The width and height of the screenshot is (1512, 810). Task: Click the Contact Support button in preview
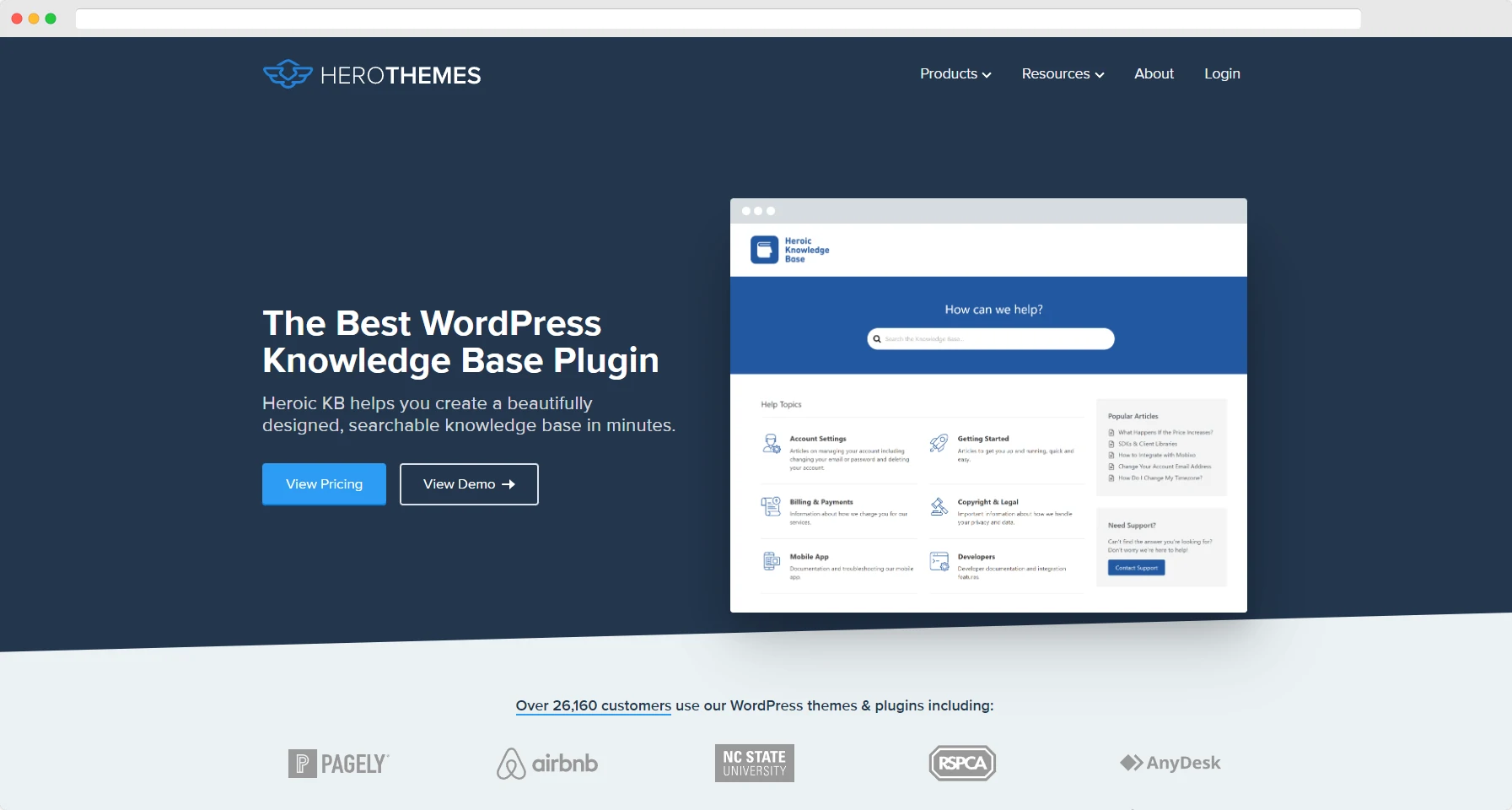1136,568
